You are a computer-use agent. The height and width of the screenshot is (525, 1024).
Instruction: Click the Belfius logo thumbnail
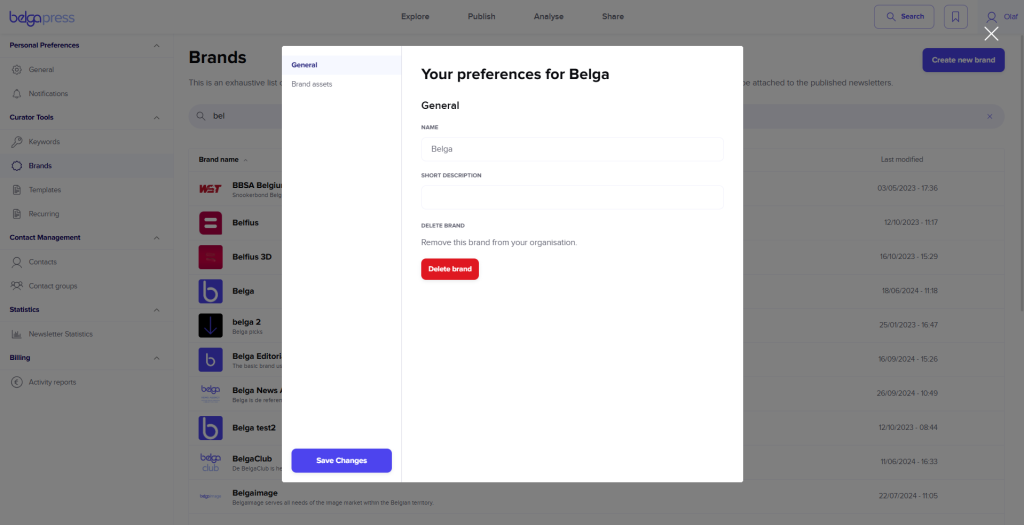click(x=210, y=223)
